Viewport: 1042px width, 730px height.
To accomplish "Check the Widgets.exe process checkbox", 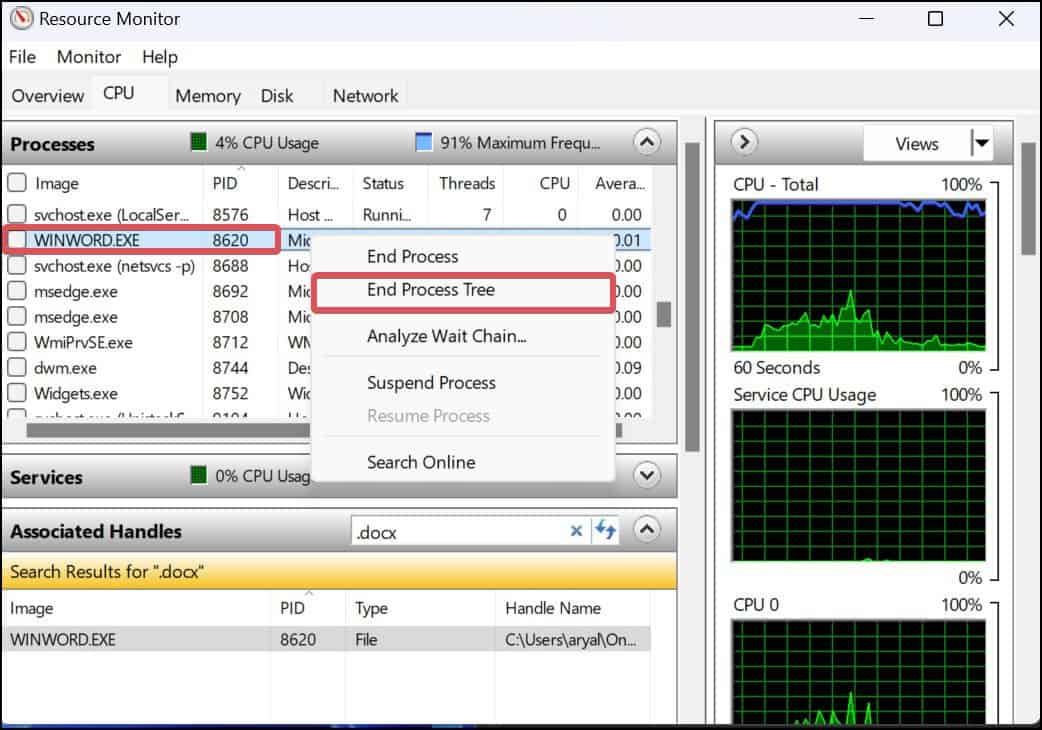I will click(x=17, y=393).
